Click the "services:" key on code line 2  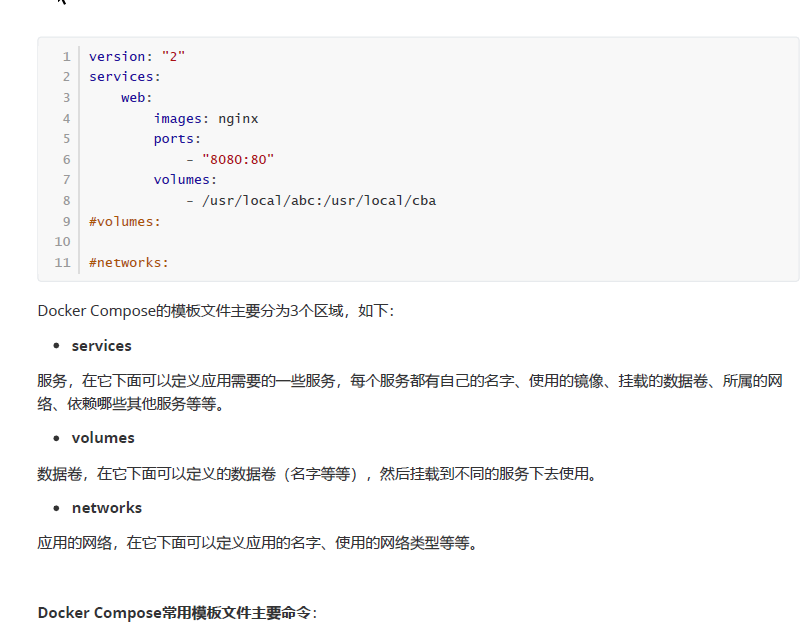click(x=124, y=76)
